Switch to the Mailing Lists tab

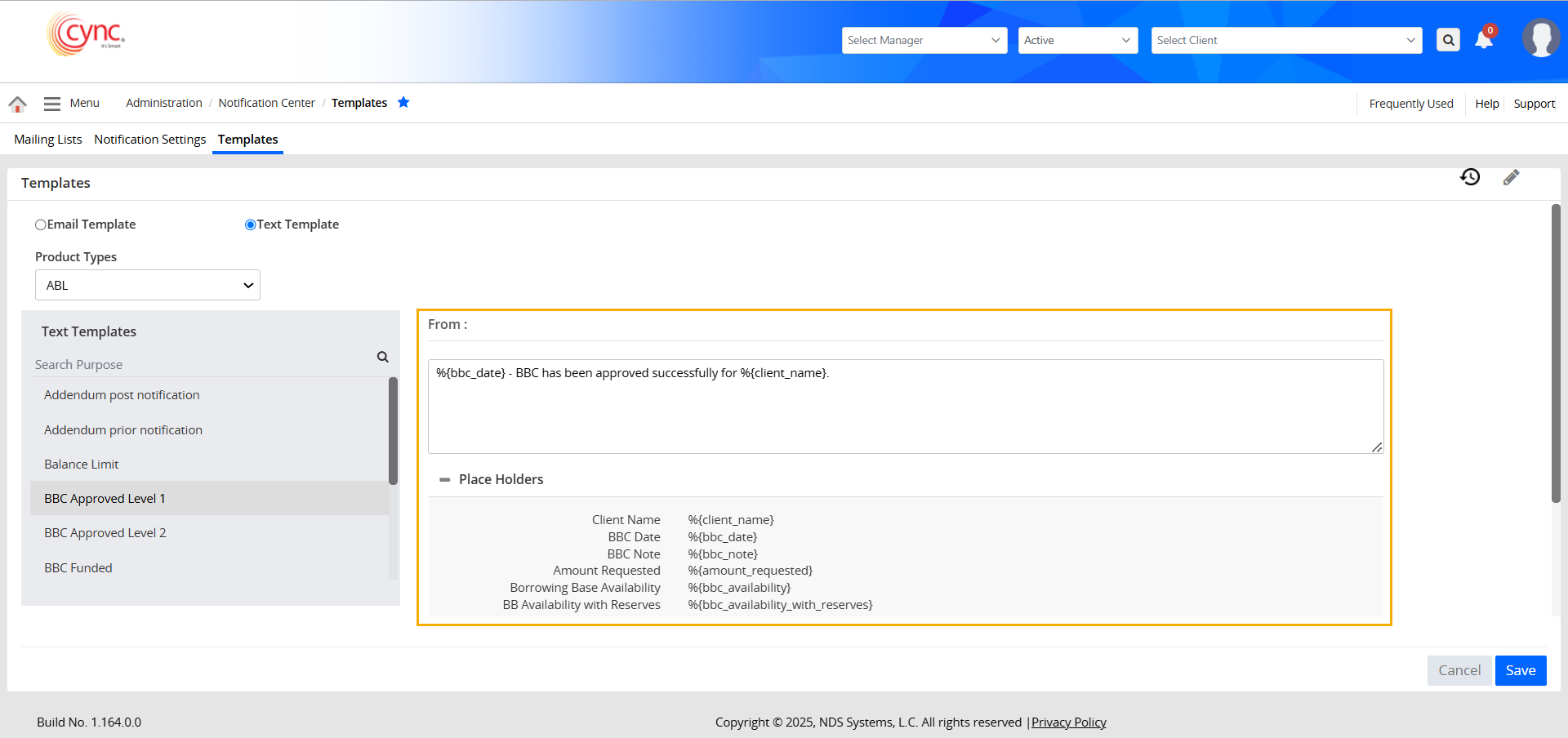48,140
